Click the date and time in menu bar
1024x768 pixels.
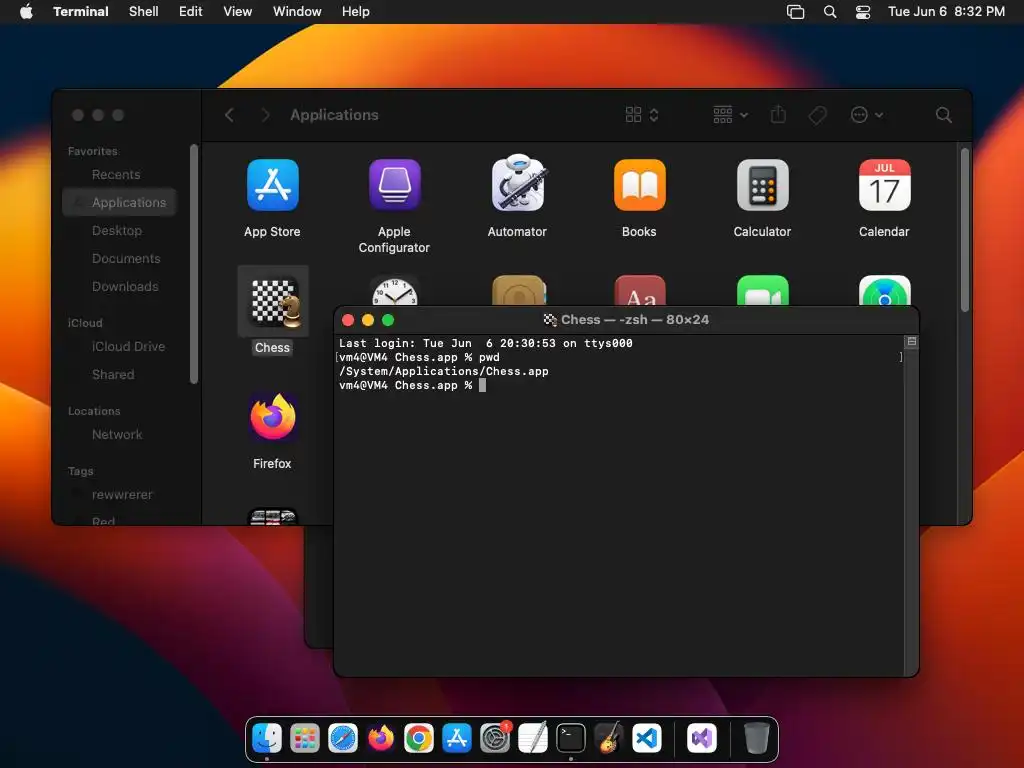click(946, 12)
